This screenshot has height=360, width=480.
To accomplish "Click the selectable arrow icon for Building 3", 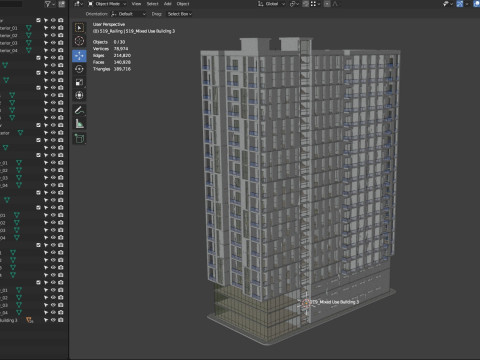I will click(46, 320).
